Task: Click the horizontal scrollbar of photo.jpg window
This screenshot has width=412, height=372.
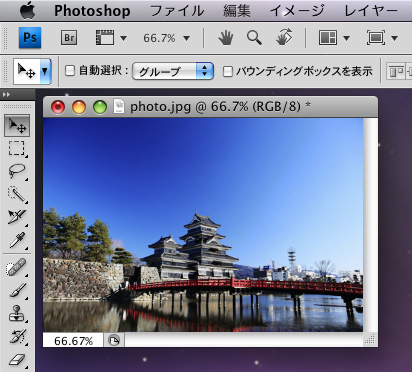Action: click(x=244, y=340)
